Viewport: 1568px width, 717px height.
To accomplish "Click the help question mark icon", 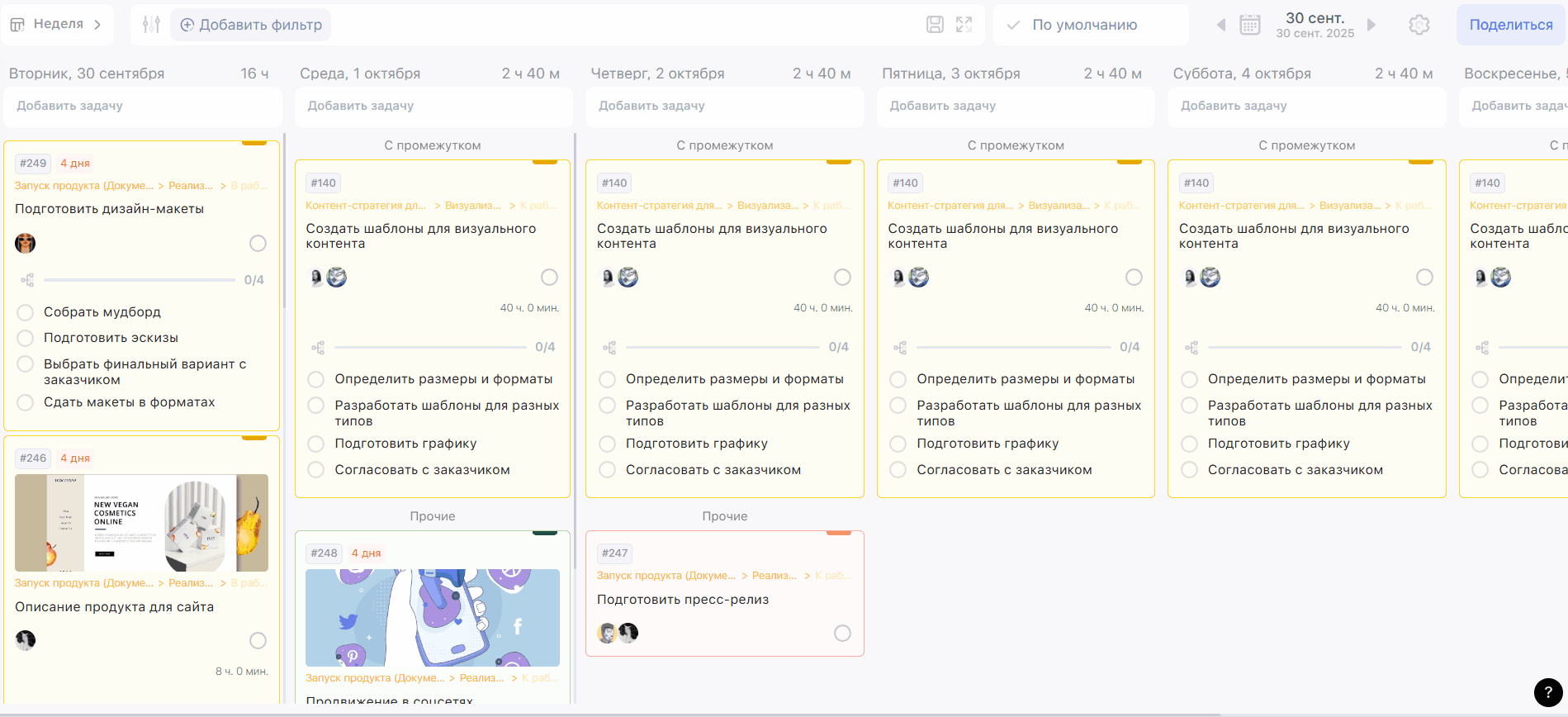I will [1547, 692].
